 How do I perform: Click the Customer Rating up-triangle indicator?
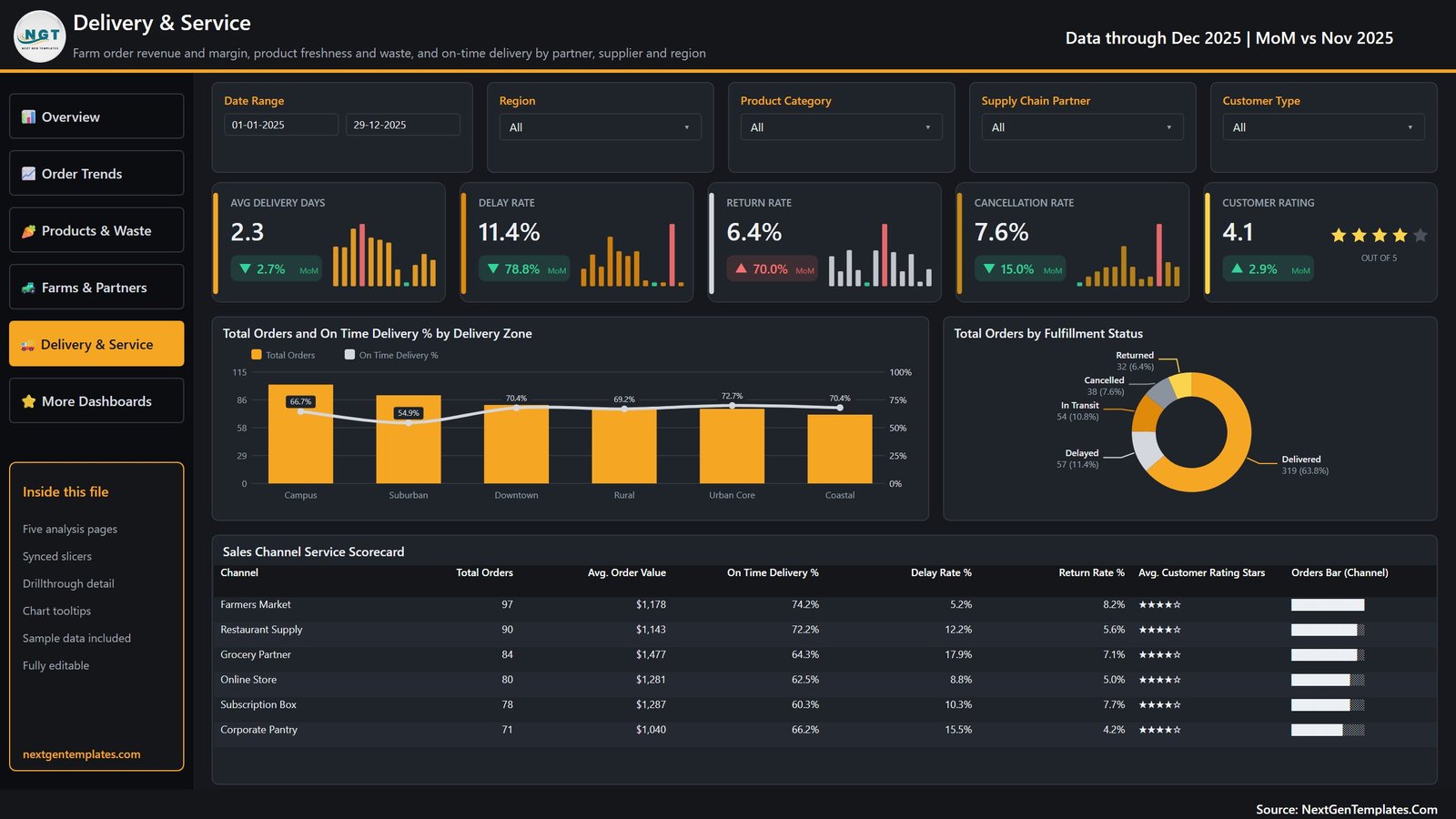pos(1237,268)
